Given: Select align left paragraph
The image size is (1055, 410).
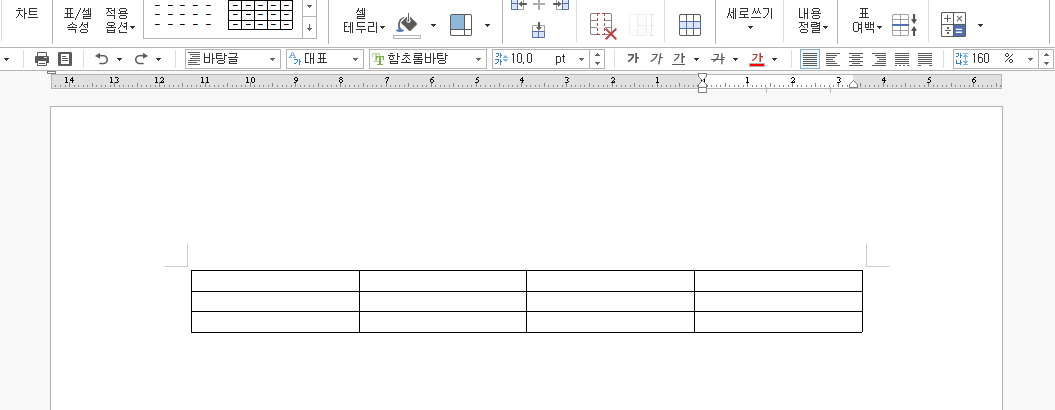Looking at the screenshot, I should (x=833, y=59).
